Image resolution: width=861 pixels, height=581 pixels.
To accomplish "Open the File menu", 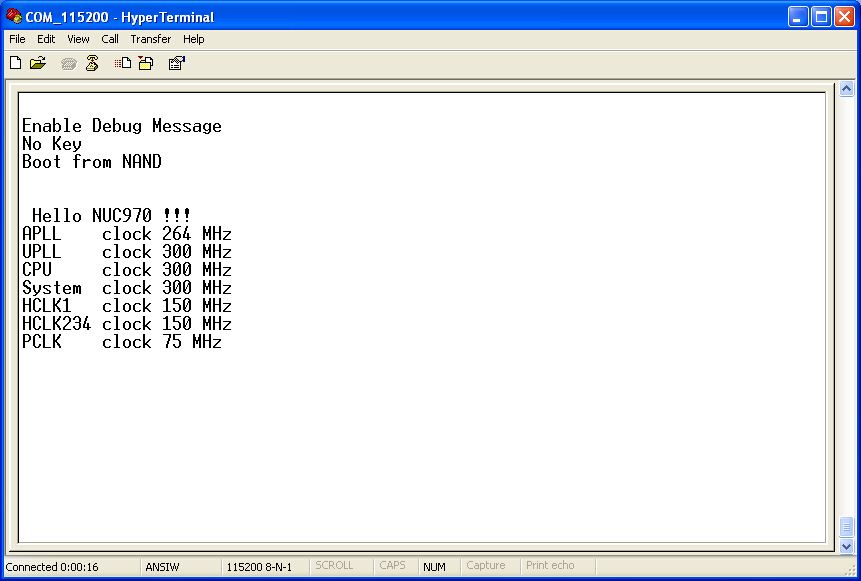I will pyautogui.click(x=17, y=39).
